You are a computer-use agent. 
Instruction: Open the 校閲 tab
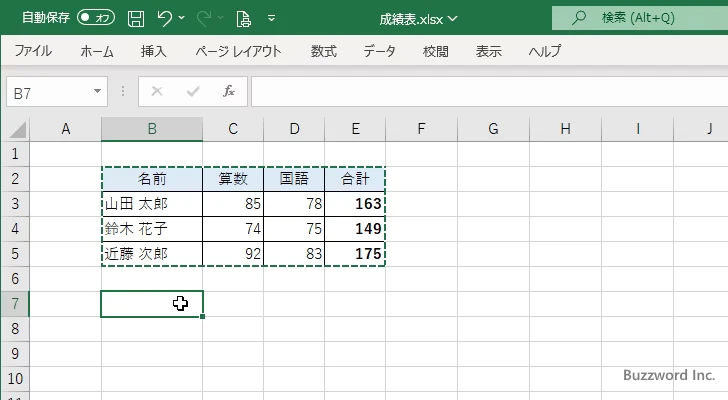[436, 51]
